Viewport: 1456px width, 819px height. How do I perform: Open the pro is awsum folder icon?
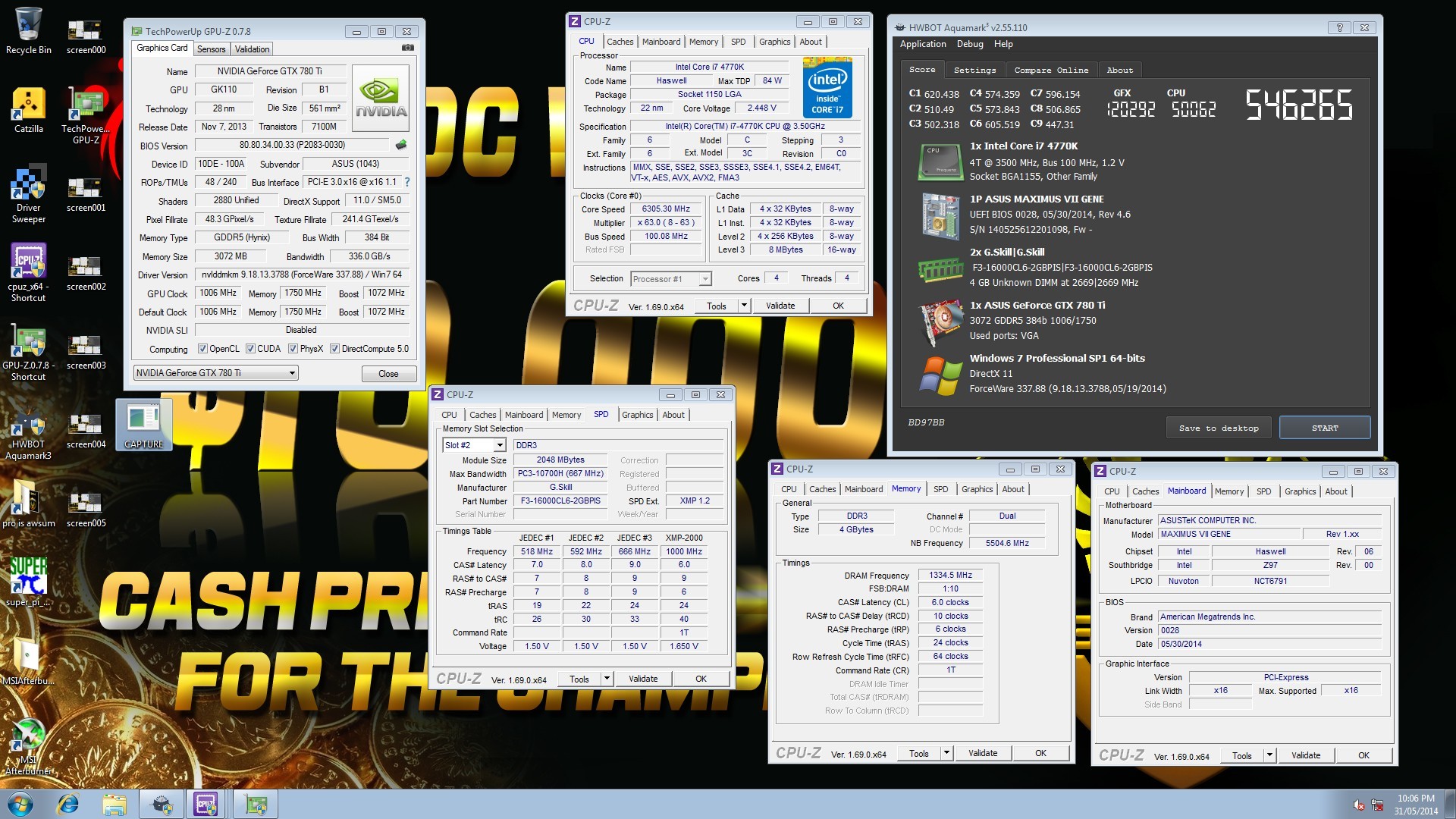pos(29,504)
